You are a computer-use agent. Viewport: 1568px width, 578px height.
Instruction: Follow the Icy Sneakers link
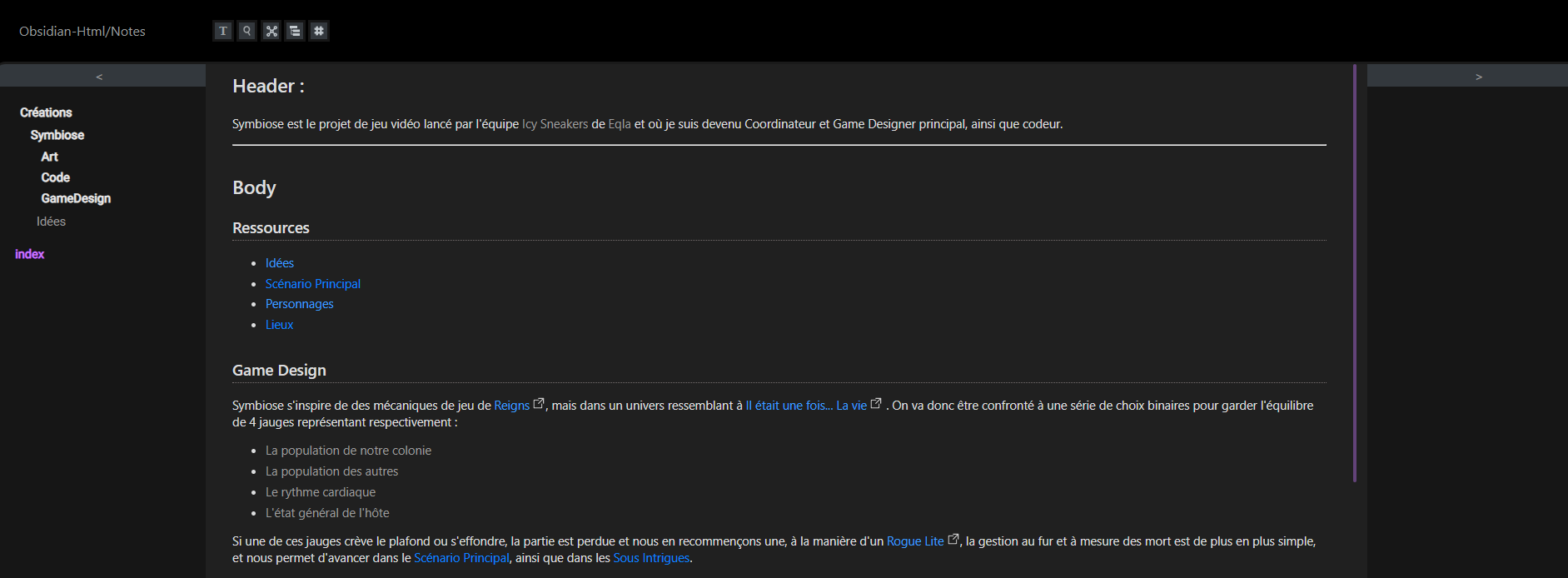tap(555, 124)
